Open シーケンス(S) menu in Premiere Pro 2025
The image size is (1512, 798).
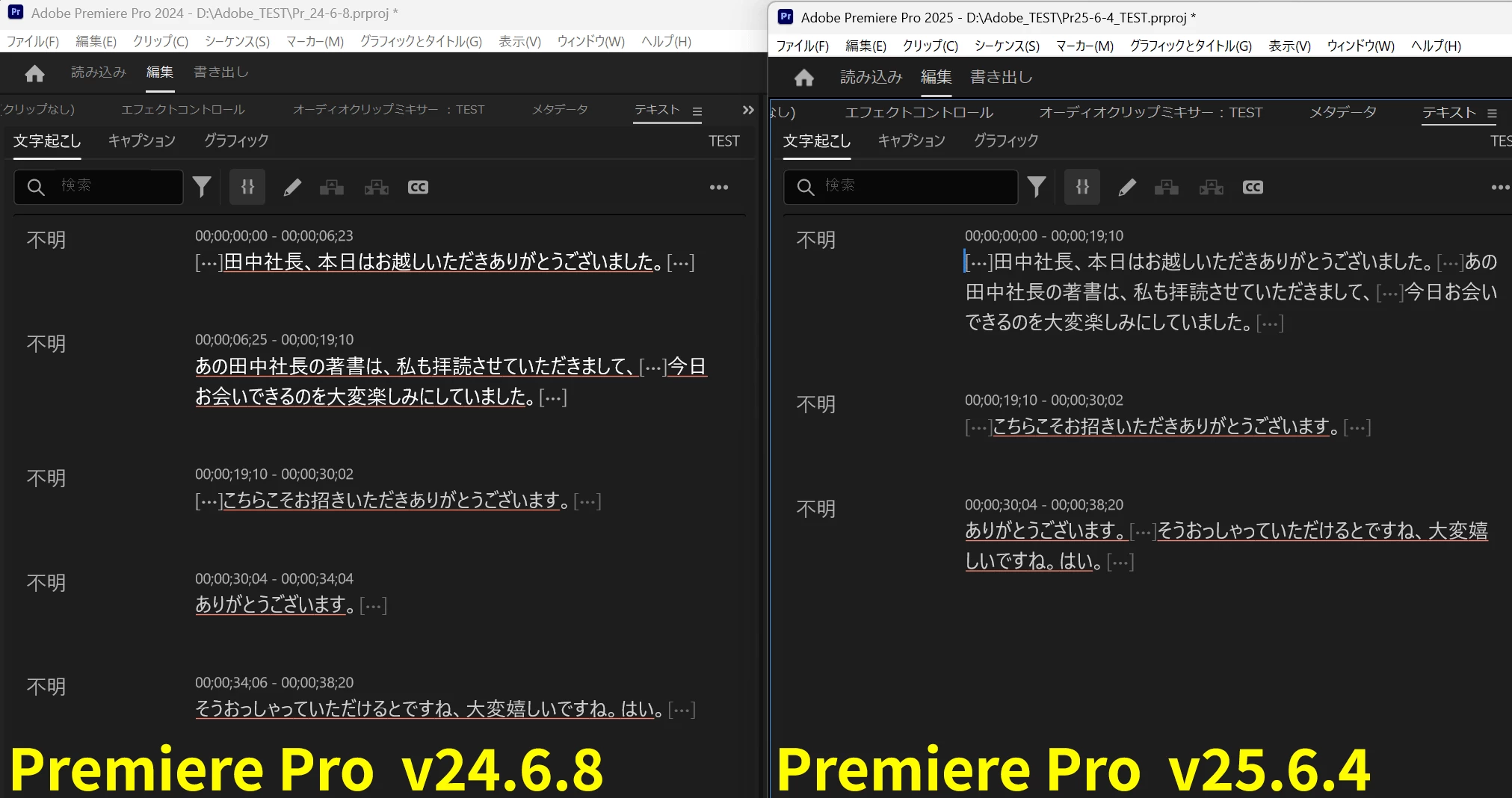[x=1007, y=46]
